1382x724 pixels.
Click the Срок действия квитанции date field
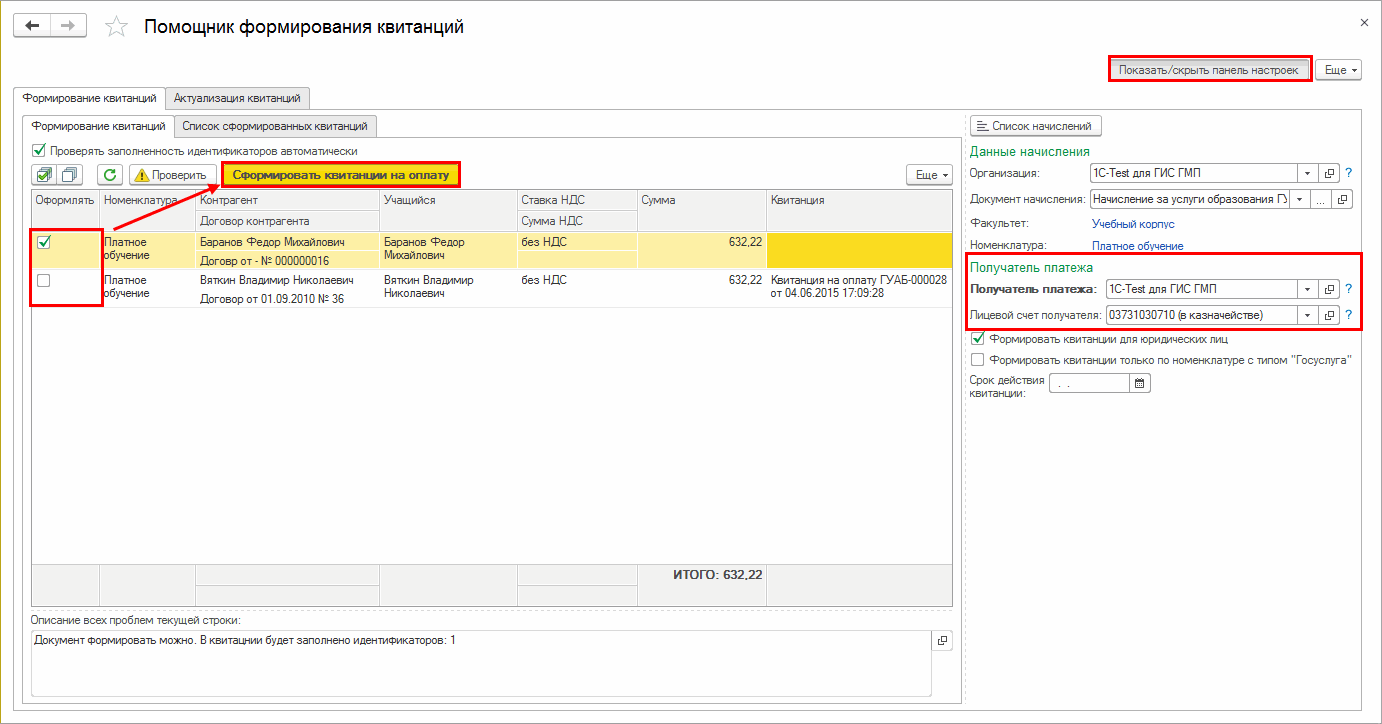pos(1090,383)
